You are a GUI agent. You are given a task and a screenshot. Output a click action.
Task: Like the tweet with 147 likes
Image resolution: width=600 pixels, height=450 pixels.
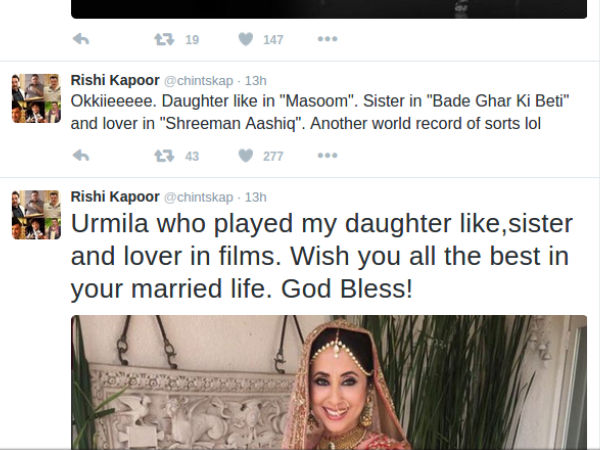246,40
